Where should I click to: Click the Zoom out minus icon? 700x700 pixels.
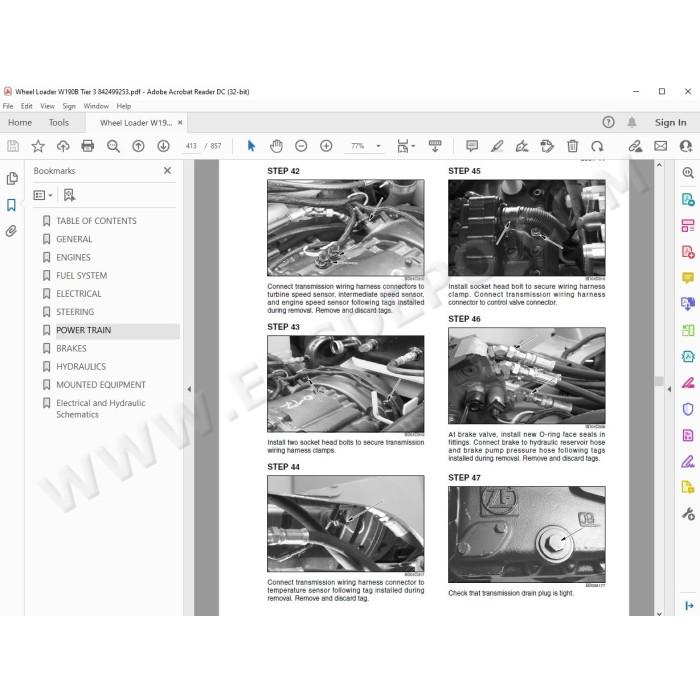click(x=301, y=146)
